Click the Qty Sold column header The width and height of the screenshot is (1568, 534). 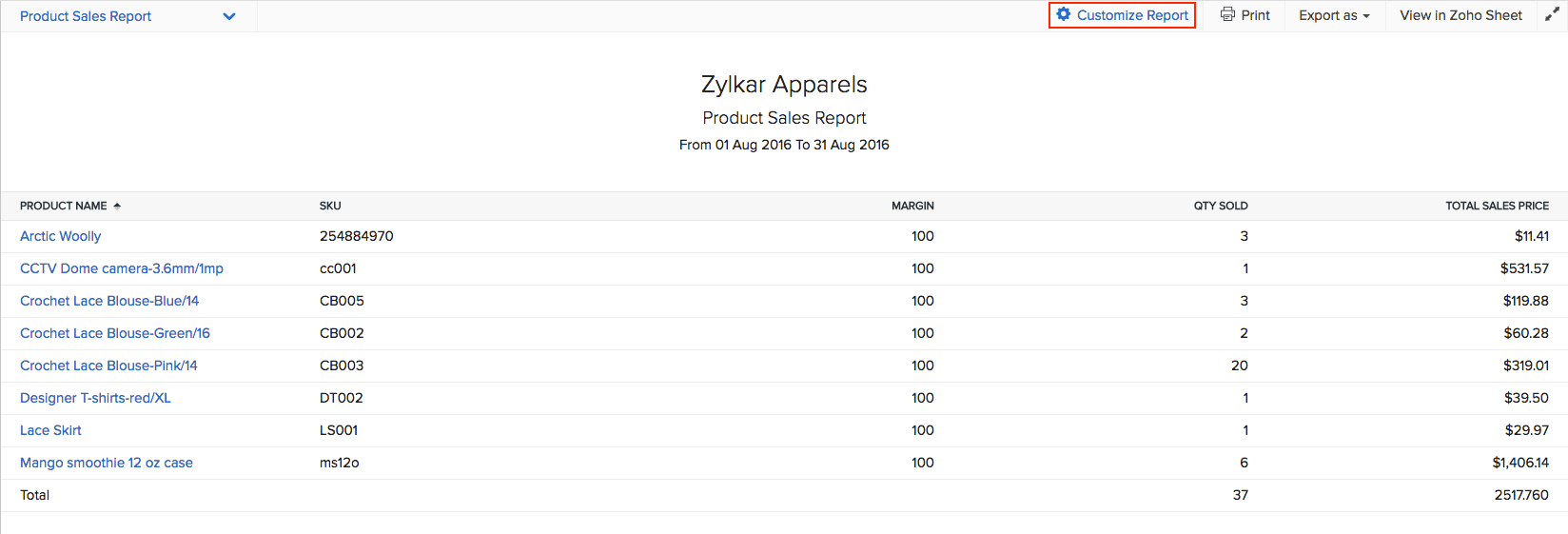coord(1221,206)
